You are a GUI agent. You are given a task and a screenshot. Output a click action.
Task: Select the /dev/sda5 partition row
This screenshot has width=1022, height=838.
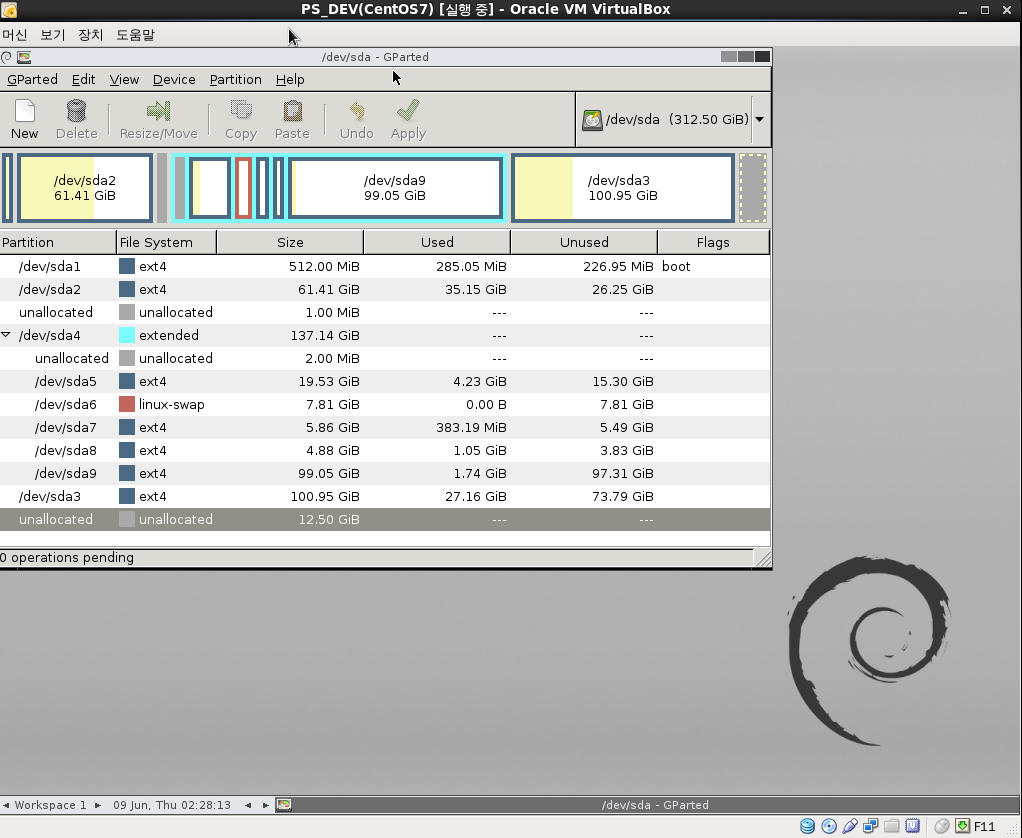(x=385, y=381)
